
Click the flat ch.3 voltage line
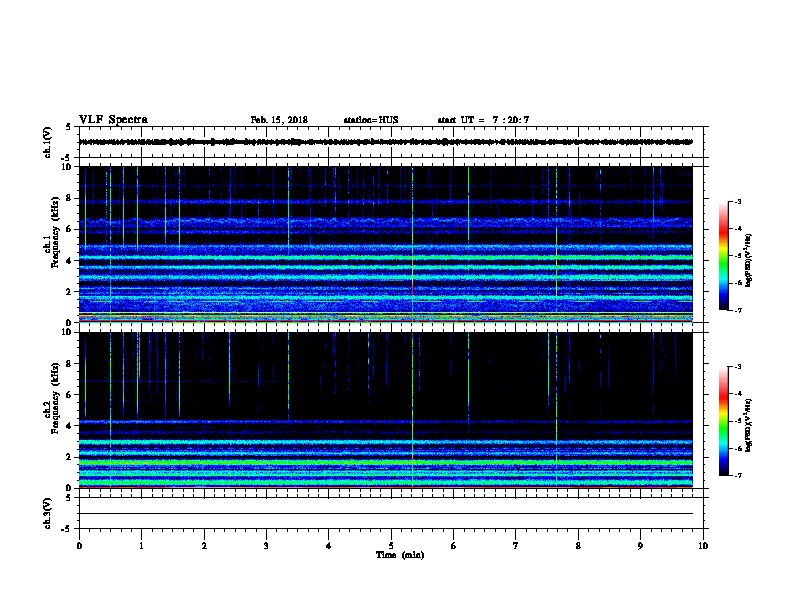pos(386,514)
